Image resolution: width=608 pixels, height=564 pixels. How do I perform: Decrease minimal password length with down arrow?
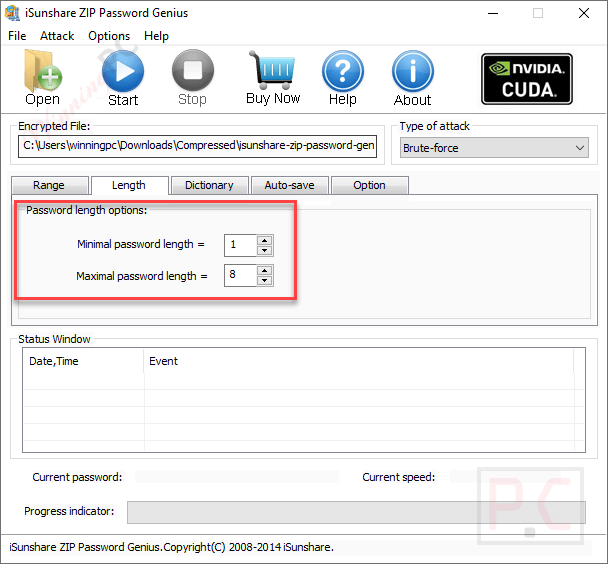265,250
